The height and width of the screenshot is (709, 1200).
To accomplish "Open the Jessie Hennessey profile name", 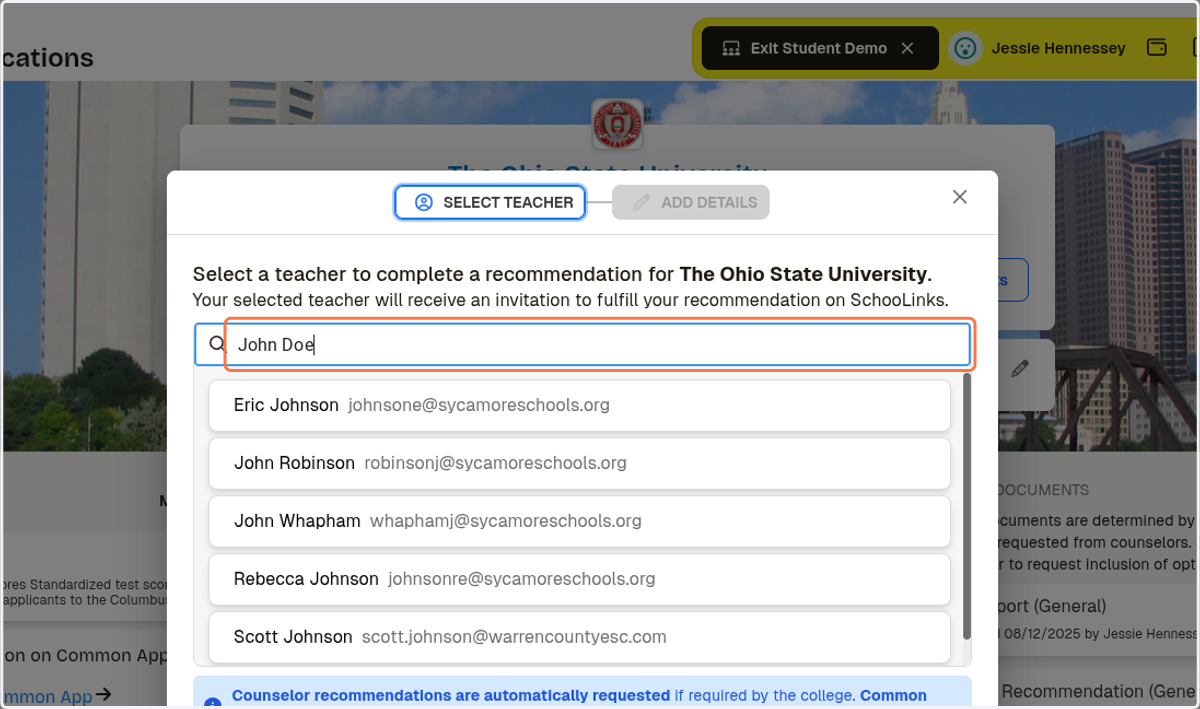I will point(1058,48).
